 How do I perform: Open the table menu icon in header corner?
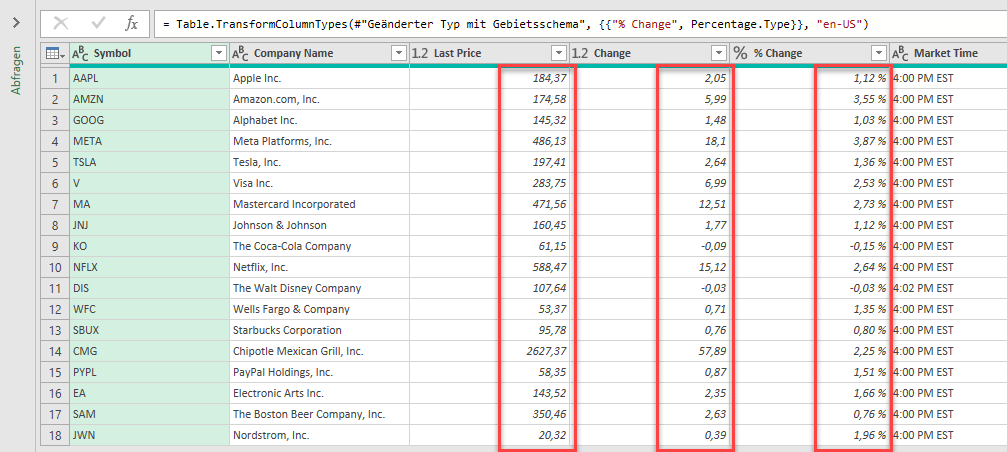[x=54, y=54]
